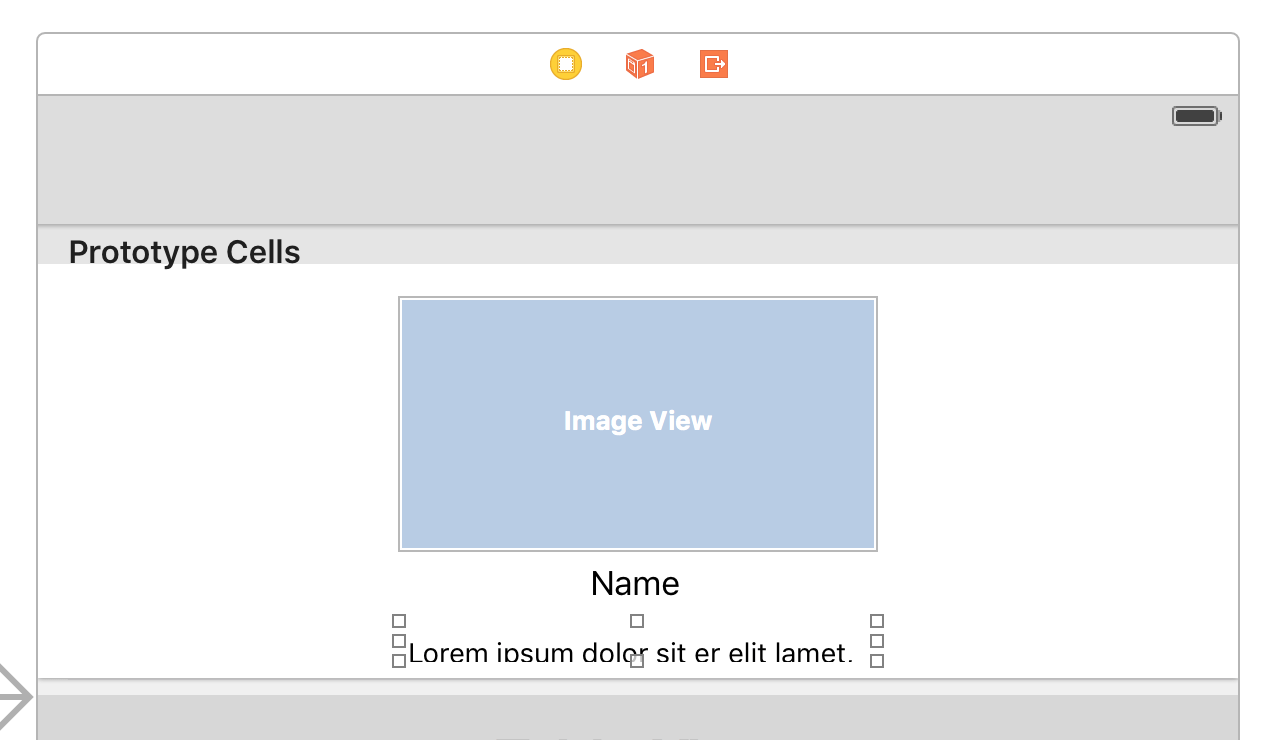Click the middle-right resize handle
The height and width of the screenshot is (740, 1274).
tap(877, 641)
